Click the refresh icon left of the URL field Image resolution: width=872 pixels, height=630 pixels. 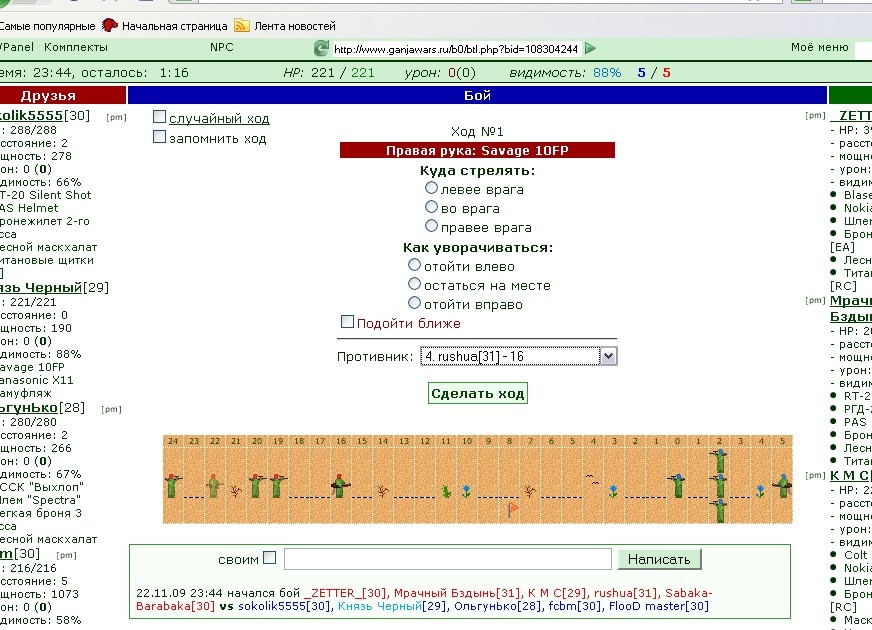pyautogui.click(x=321, y=48)
